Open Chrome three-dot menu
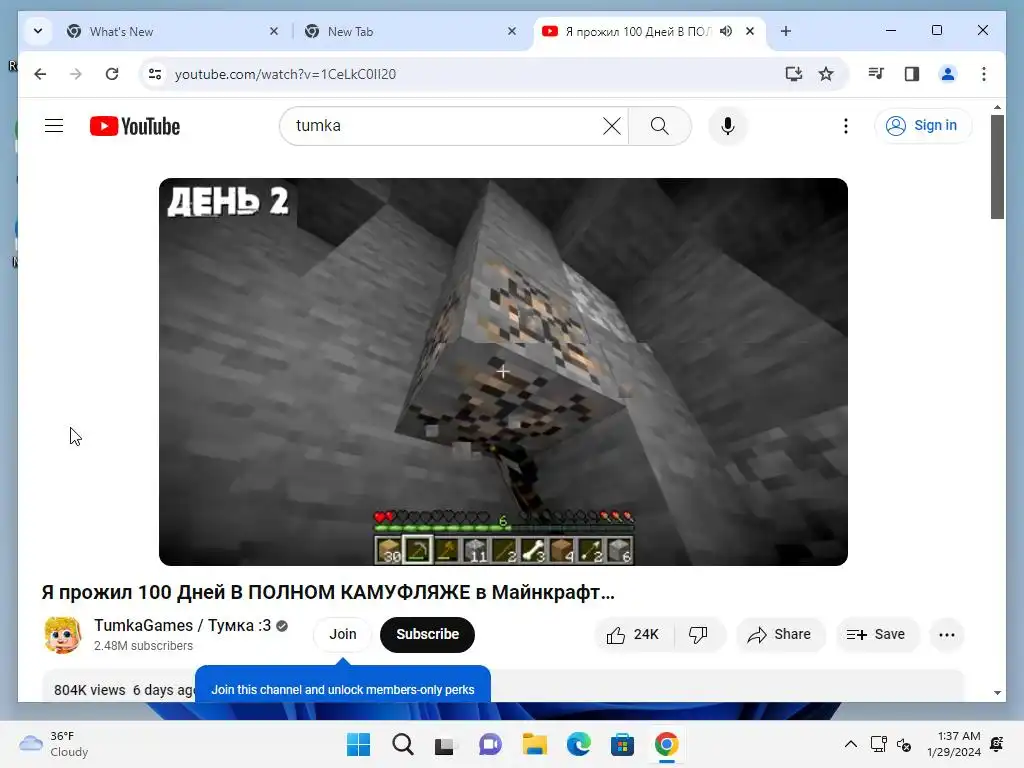 coord(984,74)
